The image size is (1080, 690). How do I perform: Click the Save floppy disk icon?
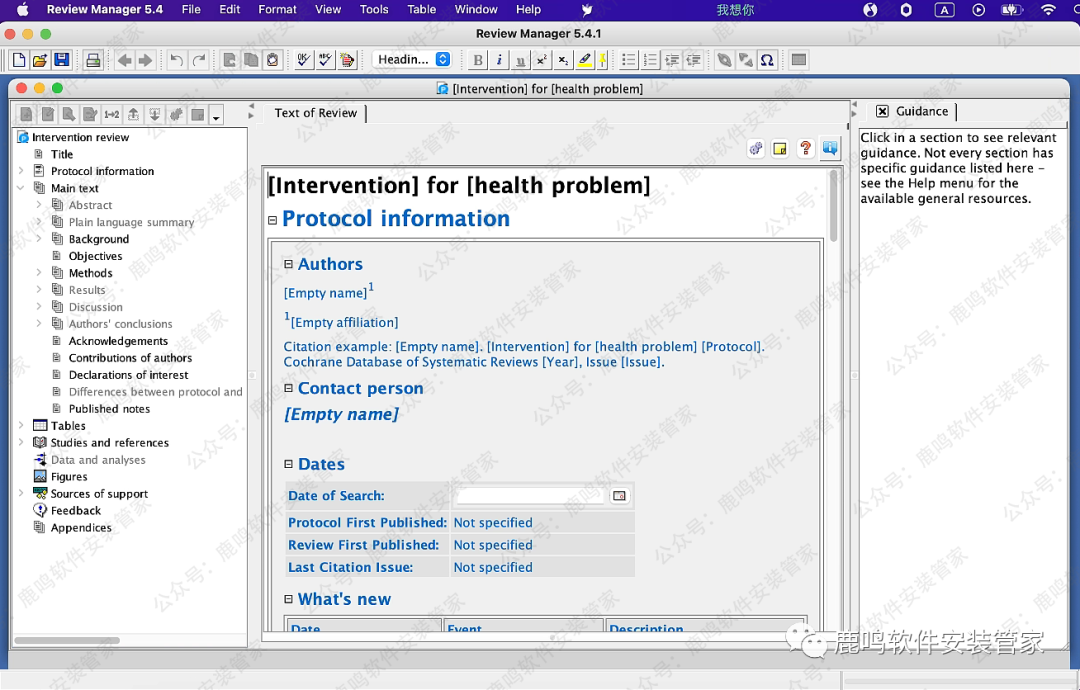point(62,60)
